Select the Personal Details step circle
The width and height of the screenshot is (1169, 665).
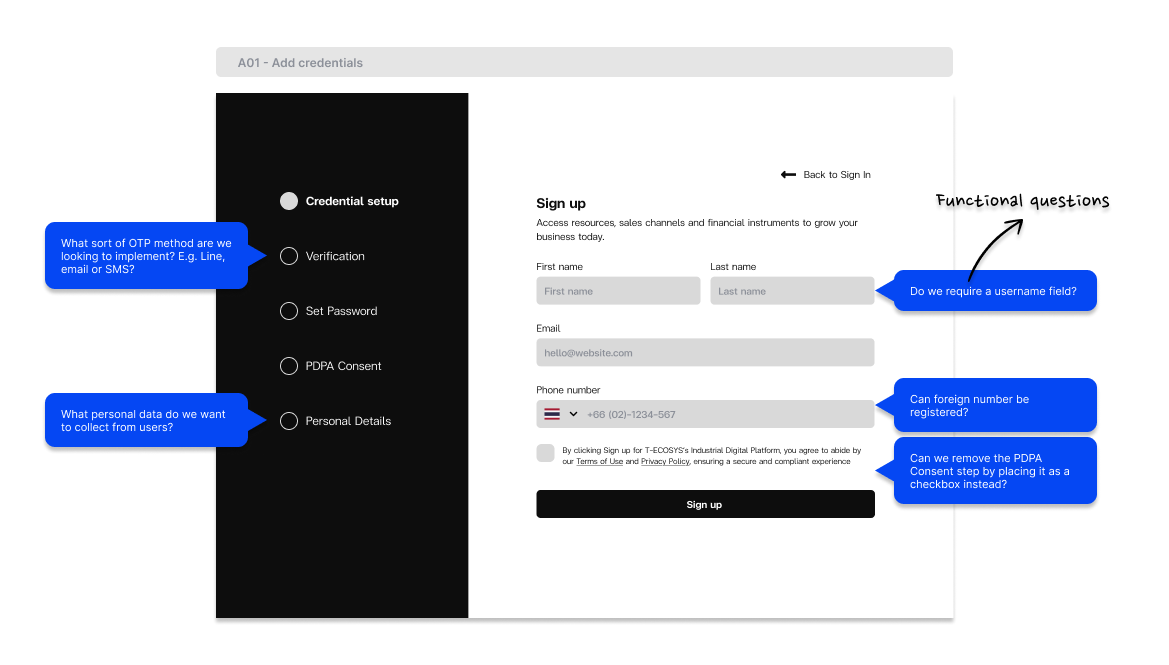[289, 421]
